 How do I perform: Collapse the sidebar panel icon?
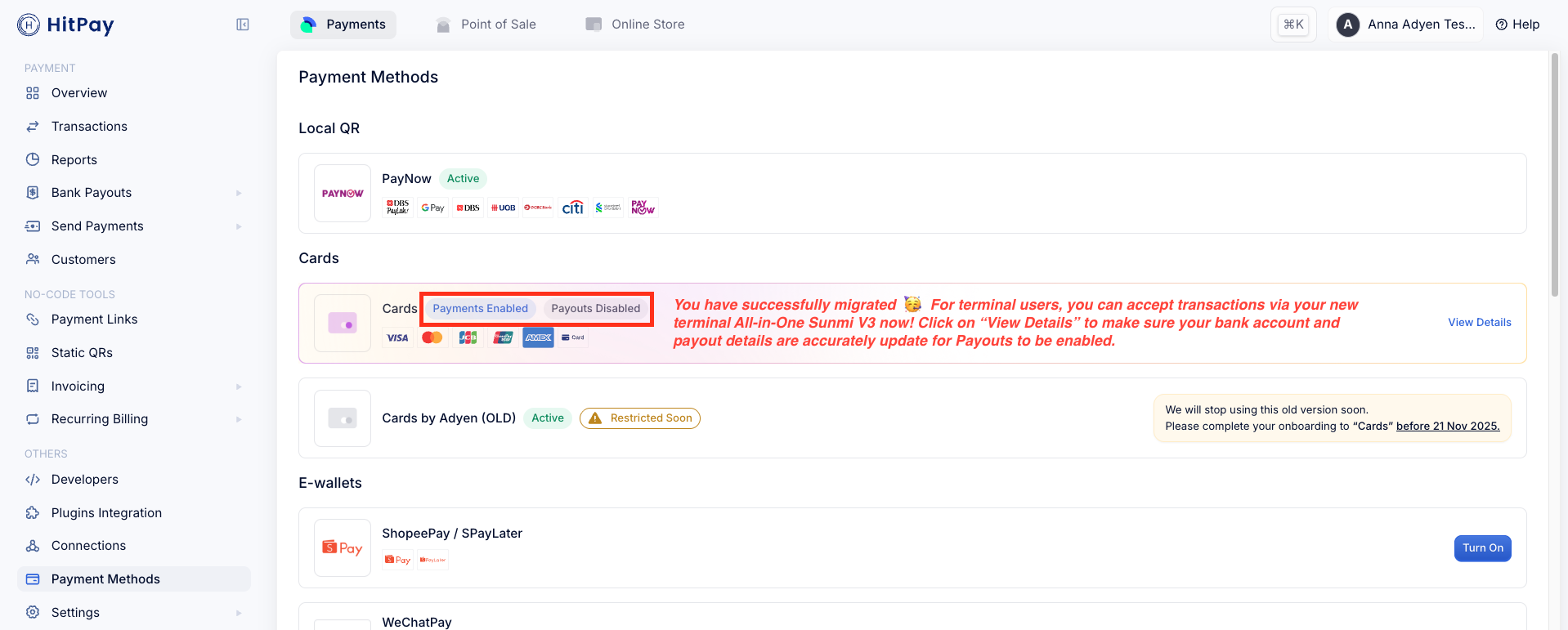click(243, 25)
